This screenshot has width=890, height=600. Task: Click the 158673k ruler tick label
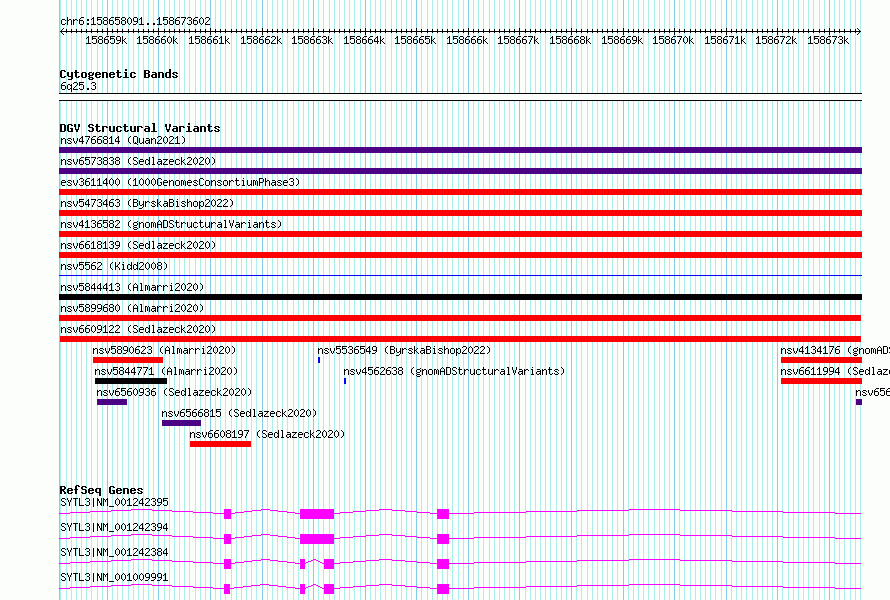click(x=828, y=40)
